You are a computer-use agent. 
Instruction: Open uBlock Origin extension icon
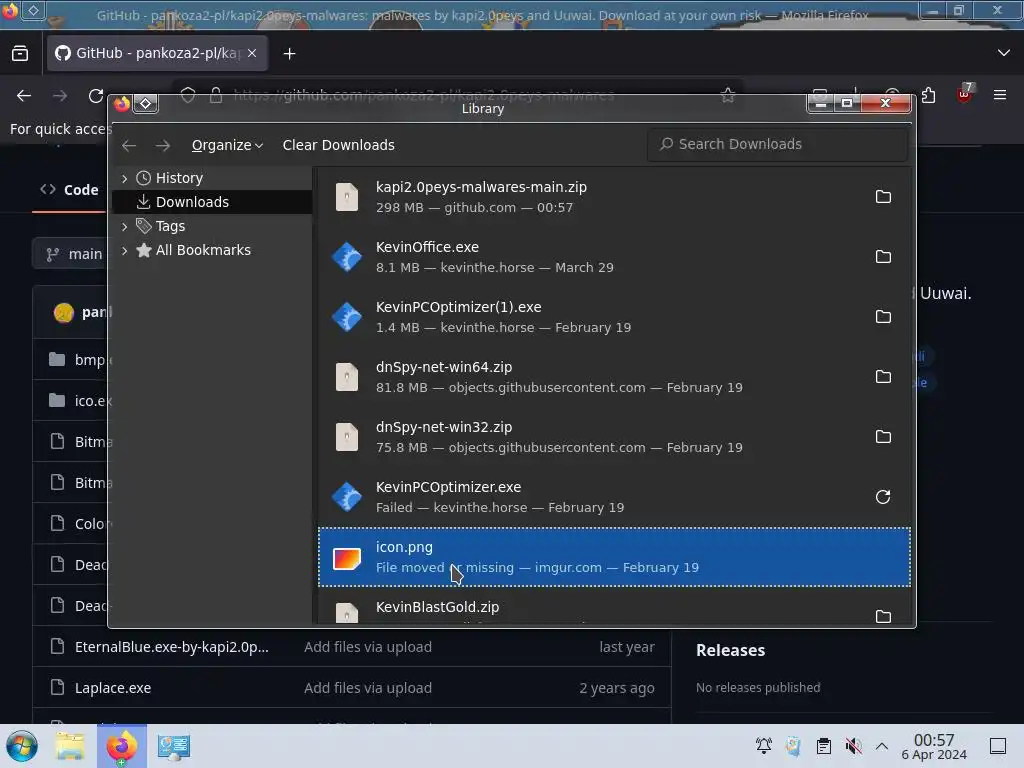click(x=964, y=95)
